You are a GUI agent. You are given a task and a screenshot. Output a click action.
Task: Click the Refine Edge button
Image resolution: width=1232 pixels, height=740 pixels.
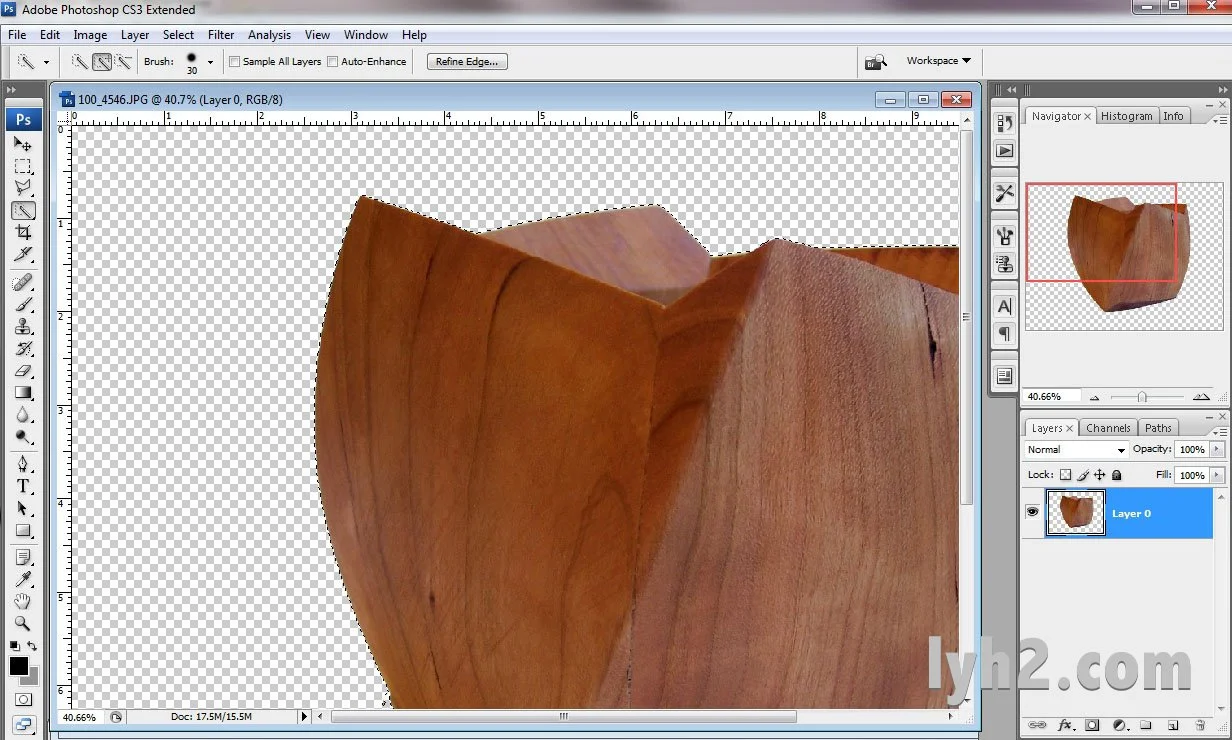pos(467,62)
